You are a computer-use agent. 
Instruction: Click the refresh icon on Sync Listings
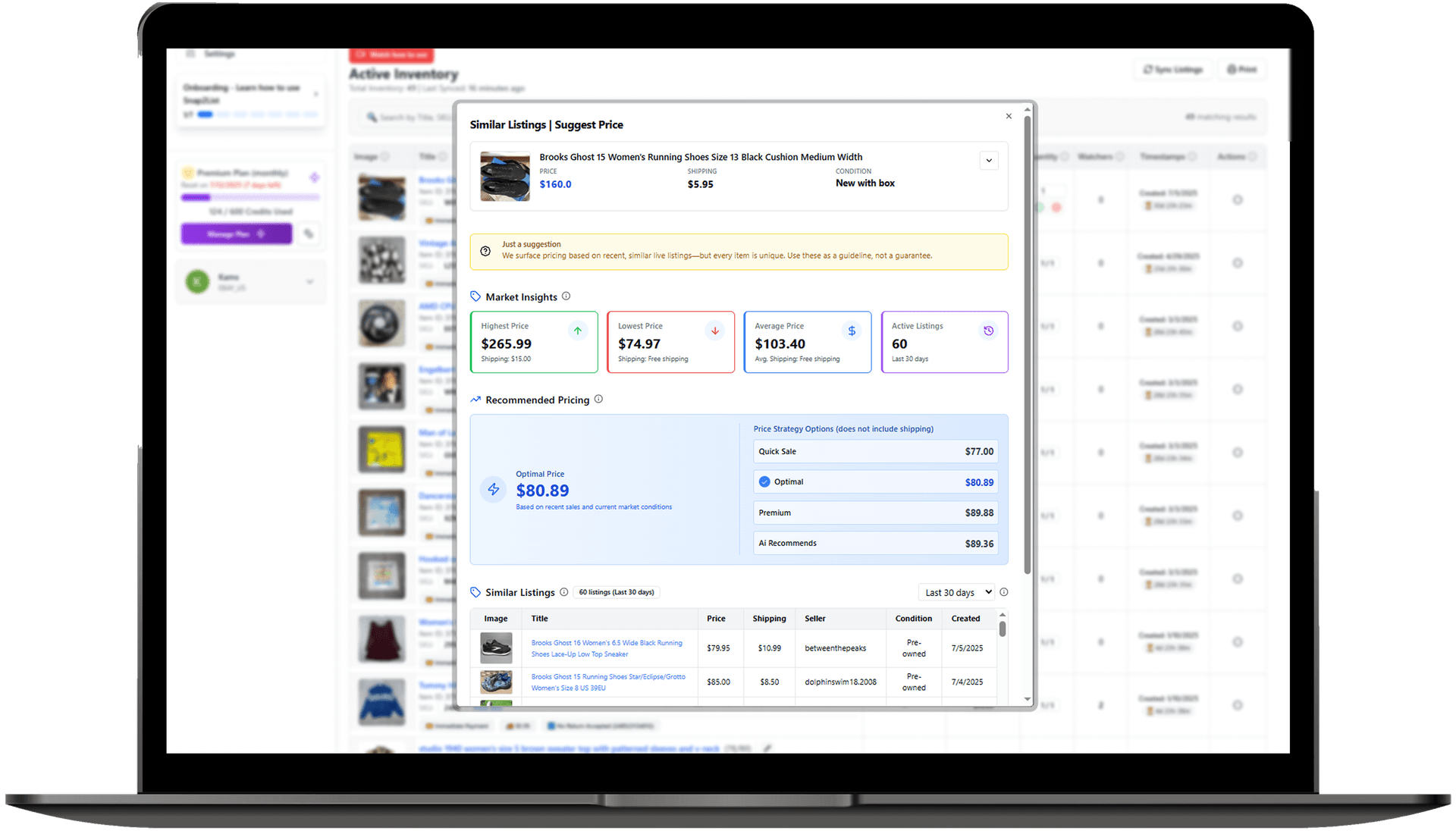[x=1147, y=69]
